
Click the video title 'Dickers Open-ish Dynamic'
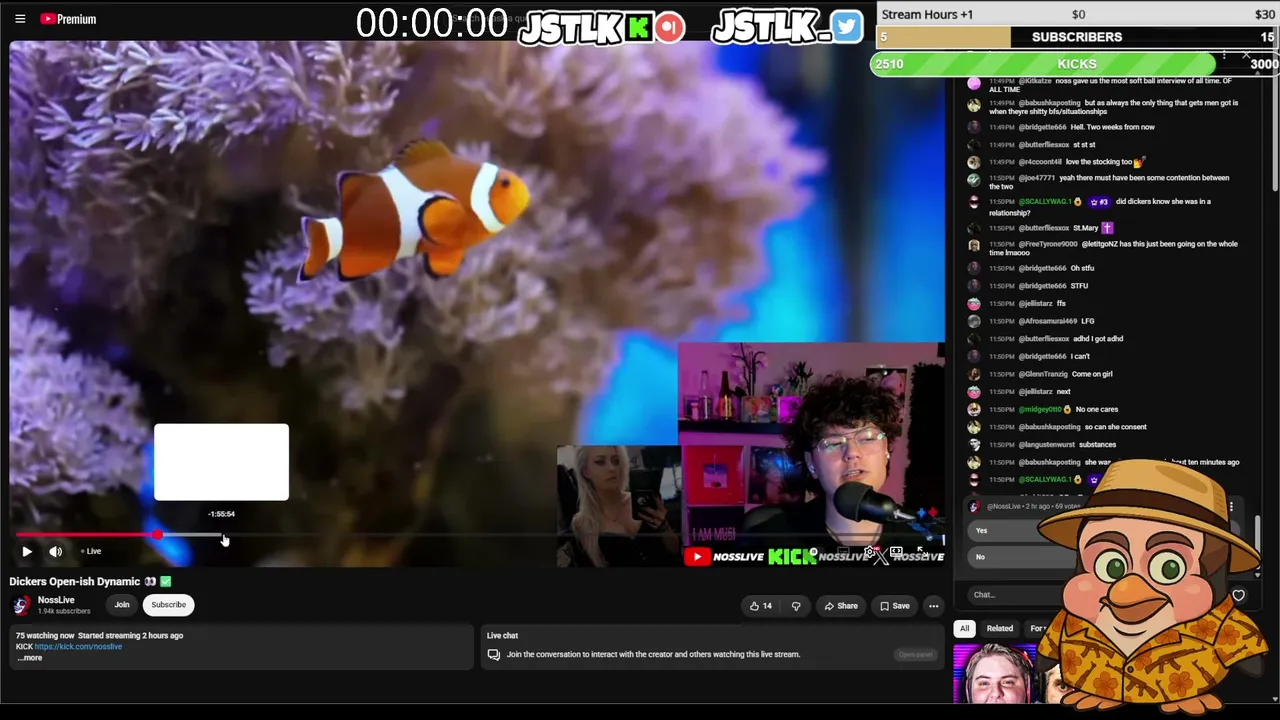coord(74,581)
